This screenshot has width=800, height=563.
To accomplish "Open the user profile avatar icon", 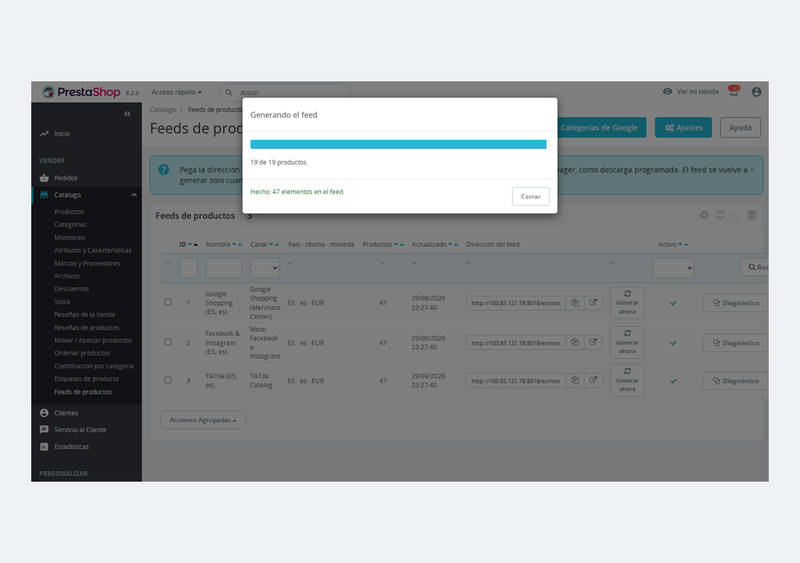I will pos(757,92).
